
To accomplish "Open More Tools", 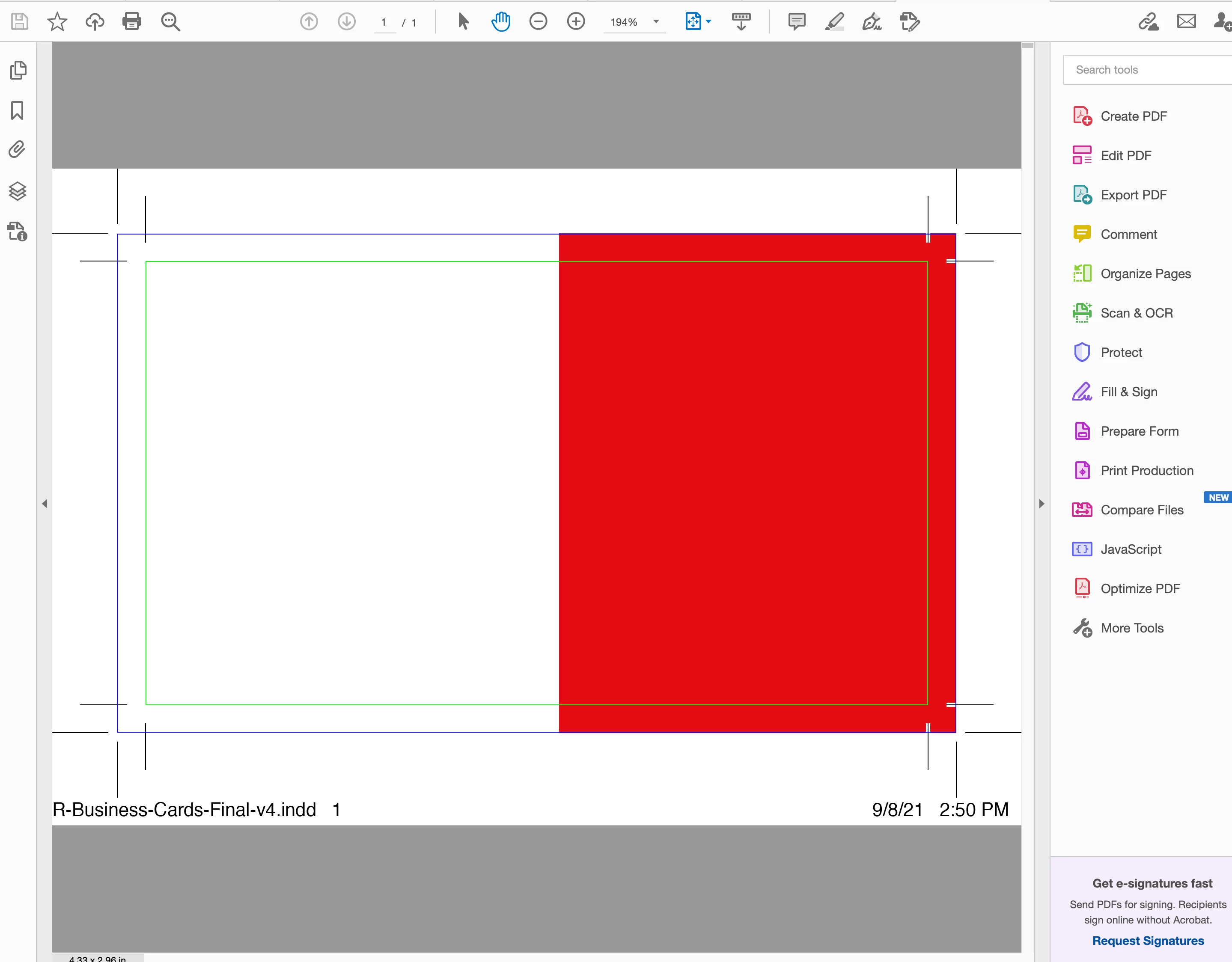I will pyautogui.click(x=1131, y=628).
